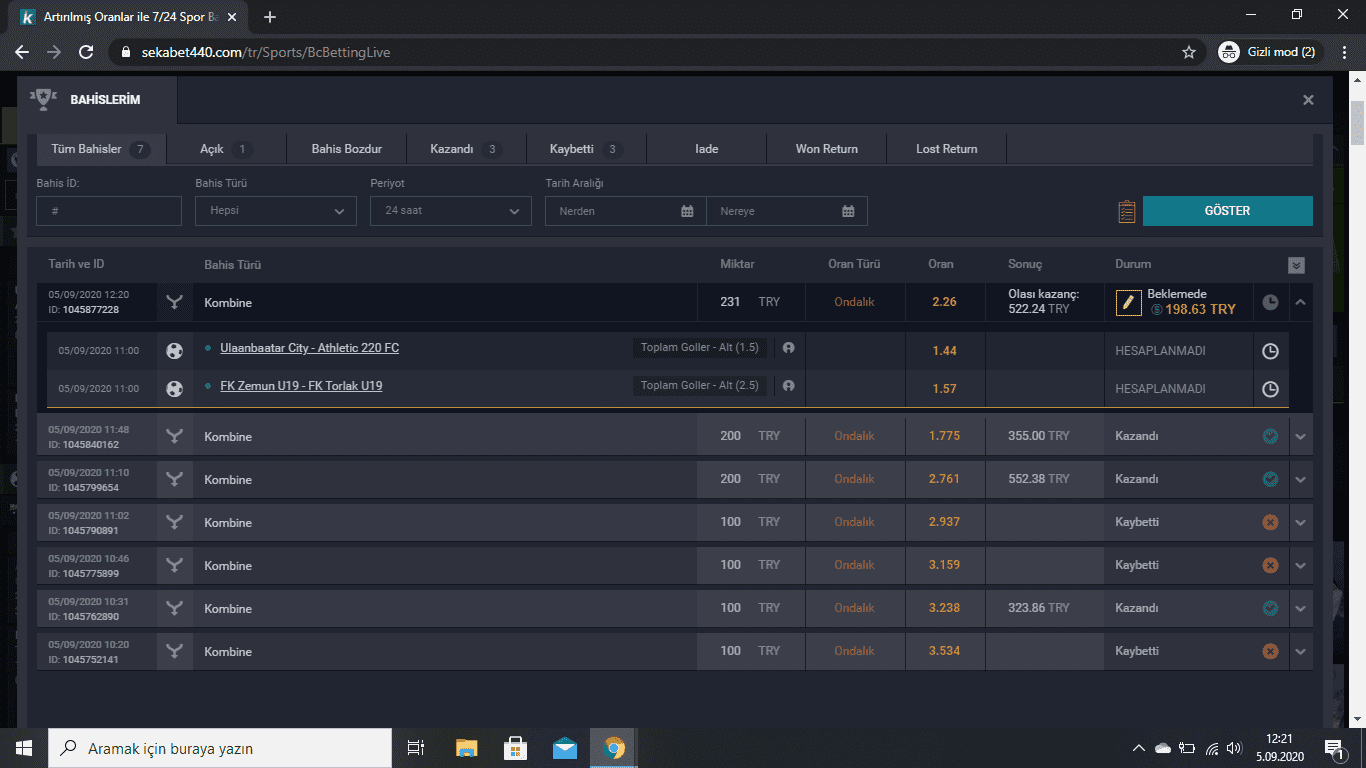1366x768 pixels.
Task: Collapse the expanded bet 1045877228 row
Action: pos(1300,302)
